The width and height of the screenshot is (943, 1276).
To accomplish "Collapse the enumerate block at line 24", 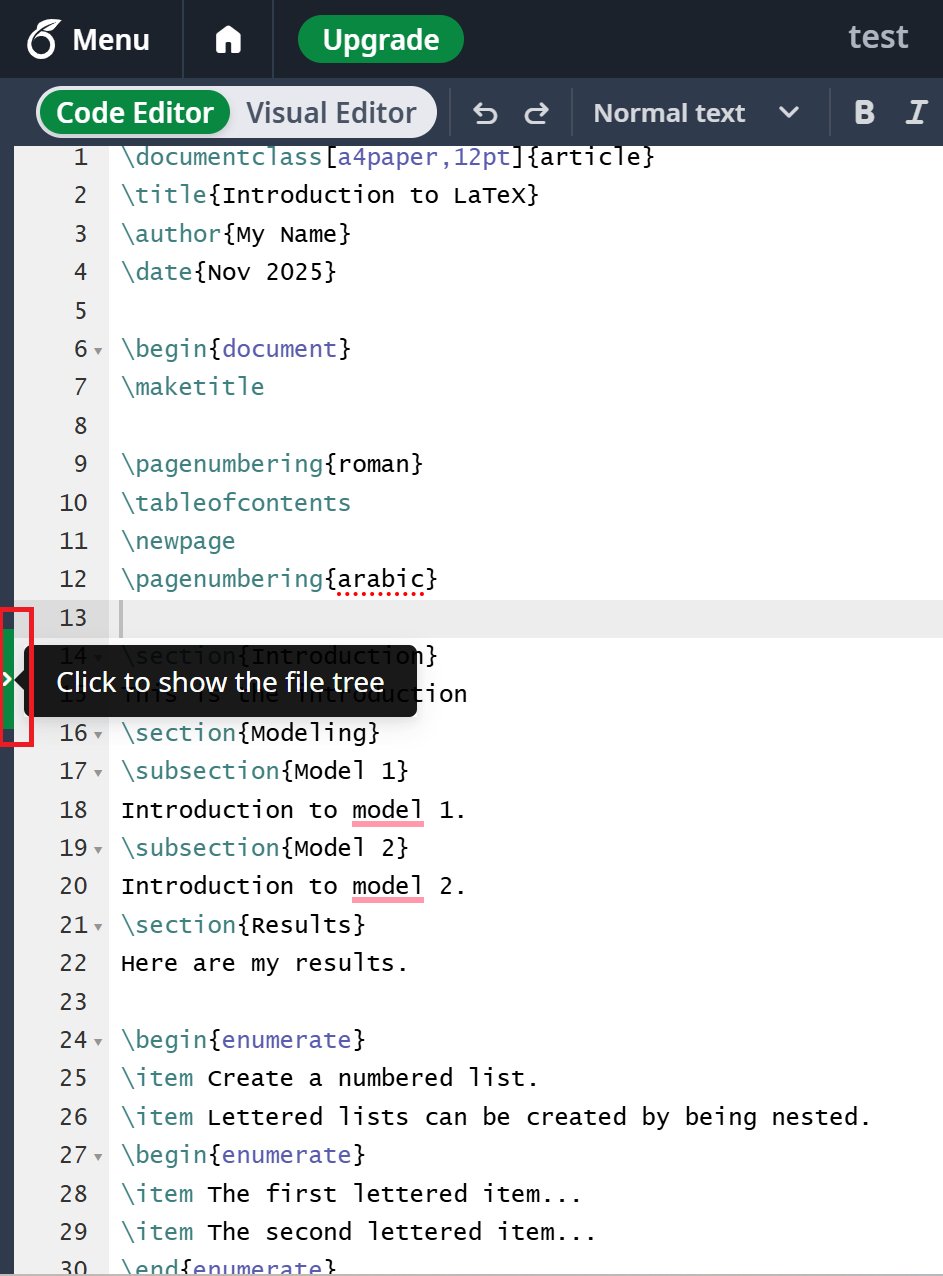I will (x=98, y=1042).
